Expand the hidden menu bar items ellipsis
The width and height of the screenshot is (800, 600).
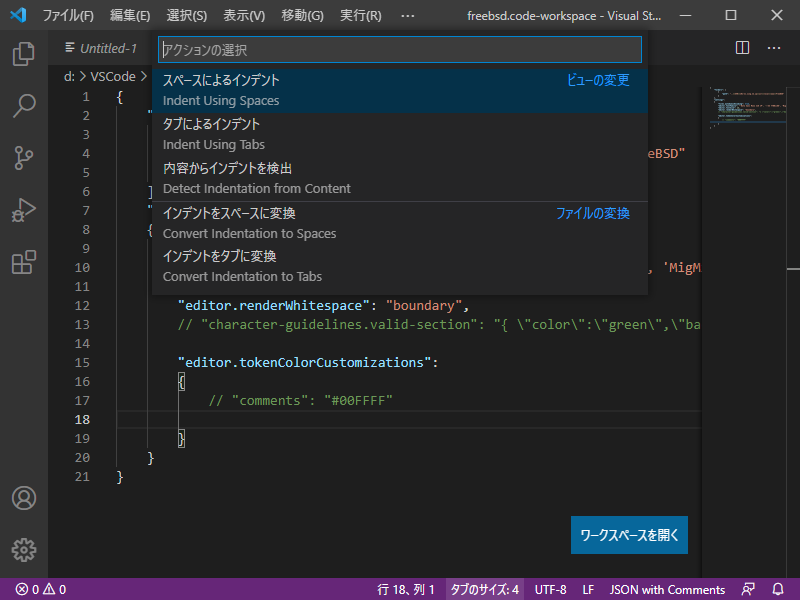(407, 16)
